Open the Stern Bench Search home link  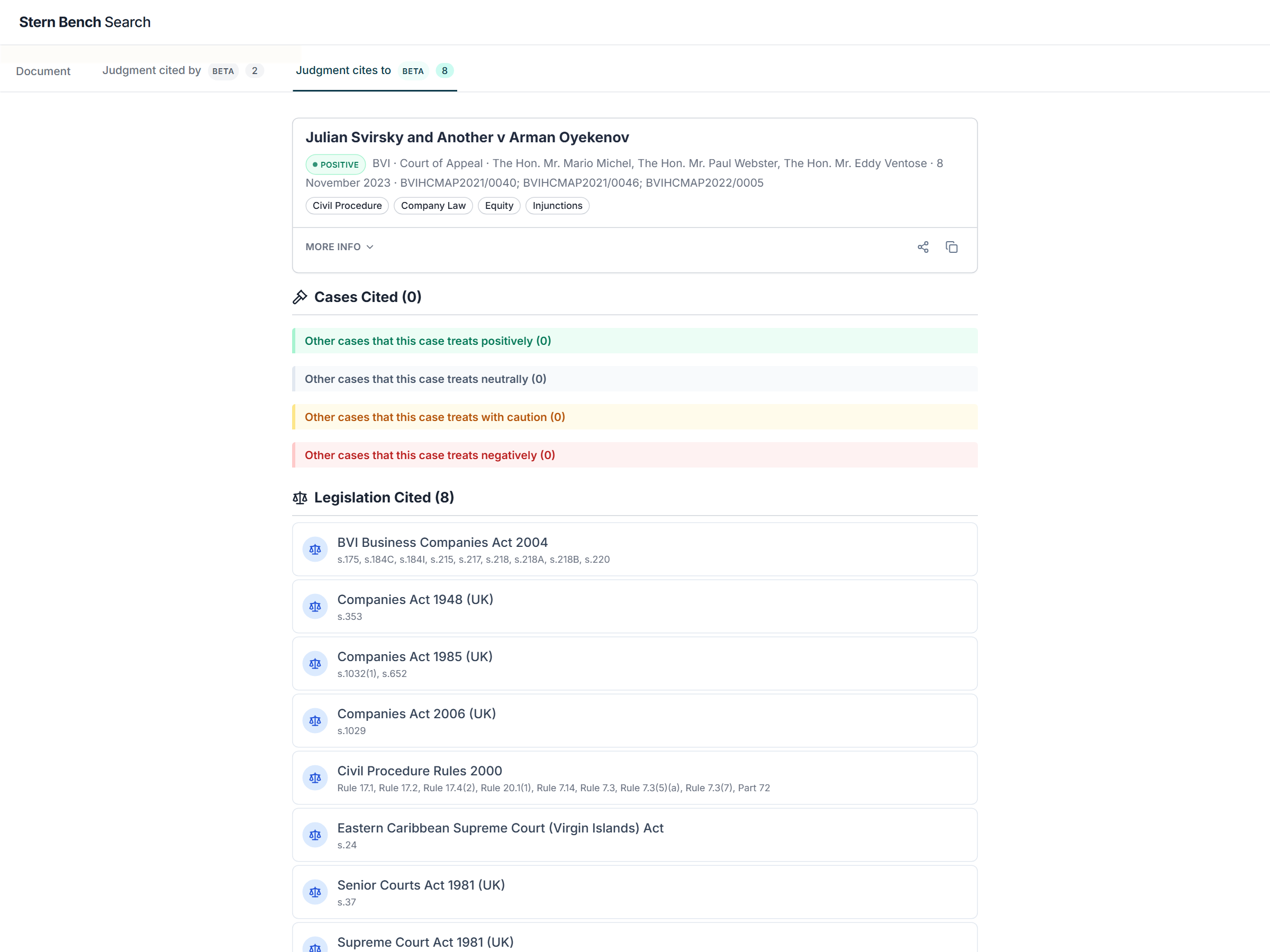click(85, 22)
